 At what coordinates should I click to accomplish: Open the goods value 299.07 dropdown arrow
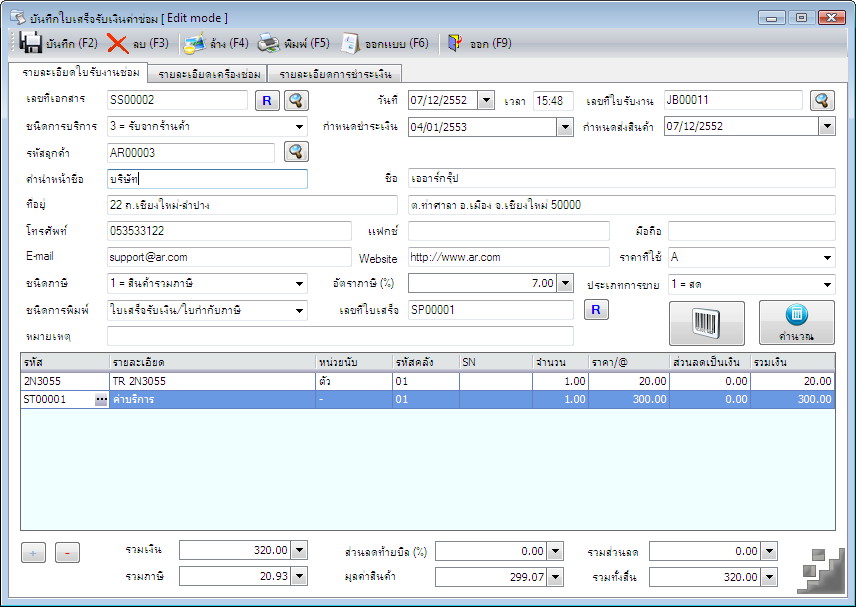coord(555,577)
